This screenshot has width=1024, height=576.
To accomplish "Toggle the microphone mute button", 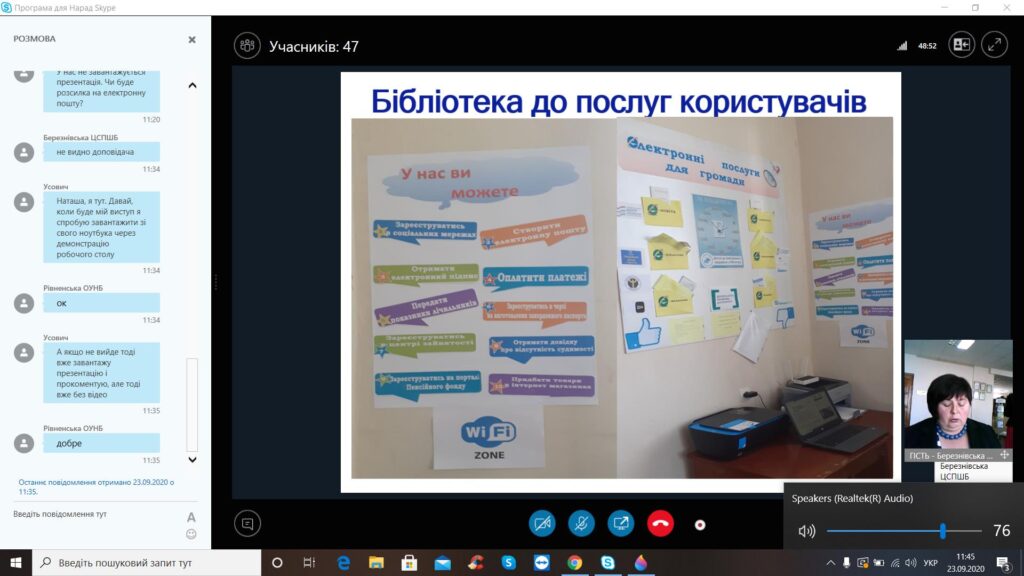I will [x=581, y=523].
